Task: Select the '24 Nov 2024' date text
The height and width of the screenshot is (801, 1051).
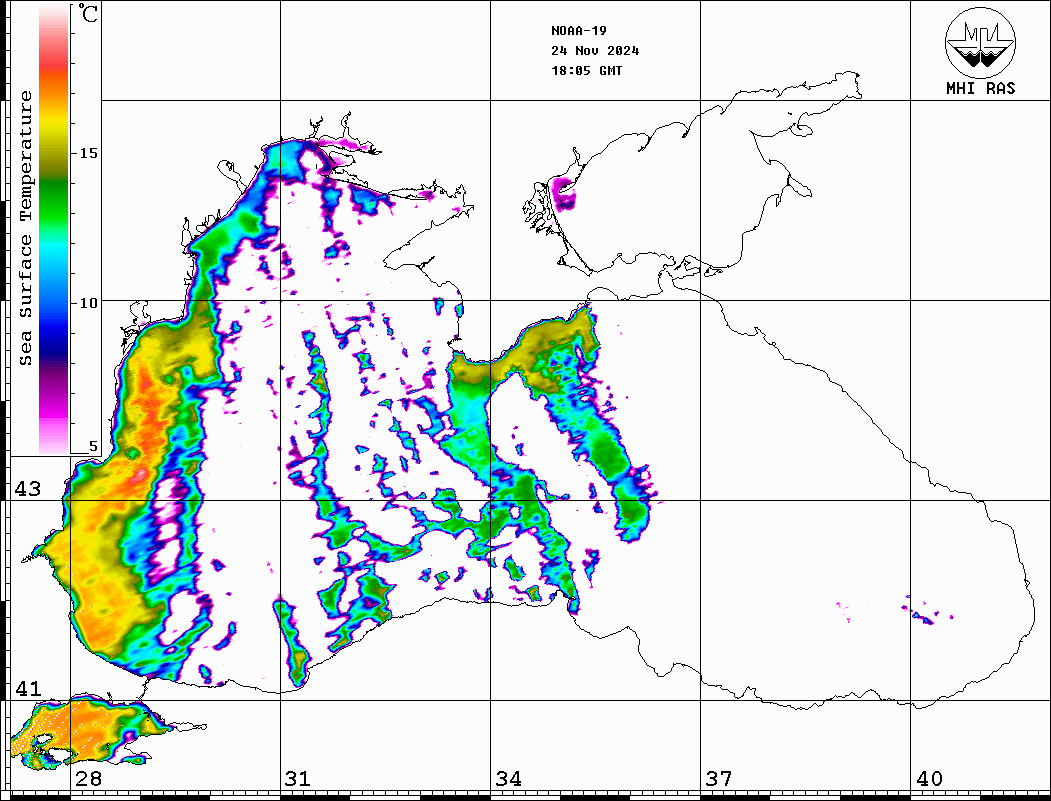Action: point(595,50)
